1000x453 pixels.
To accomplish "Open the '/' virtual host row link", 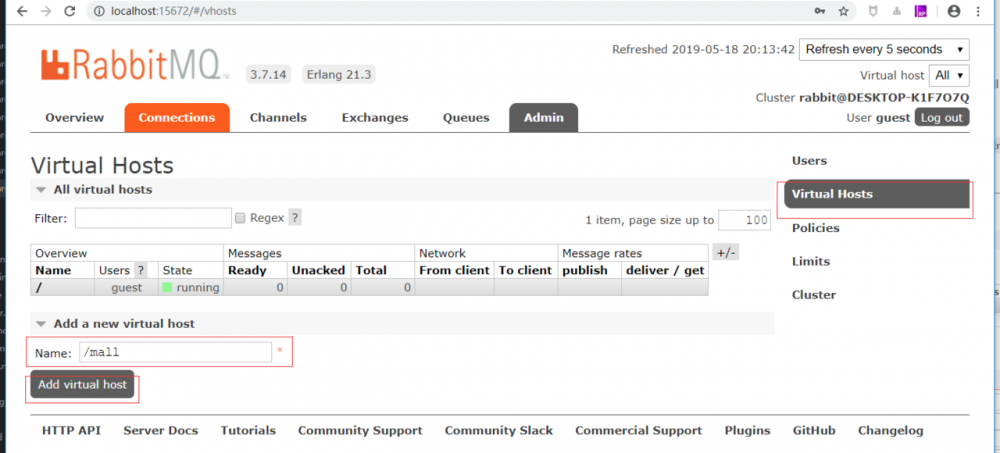I will (x=39, y=288).
